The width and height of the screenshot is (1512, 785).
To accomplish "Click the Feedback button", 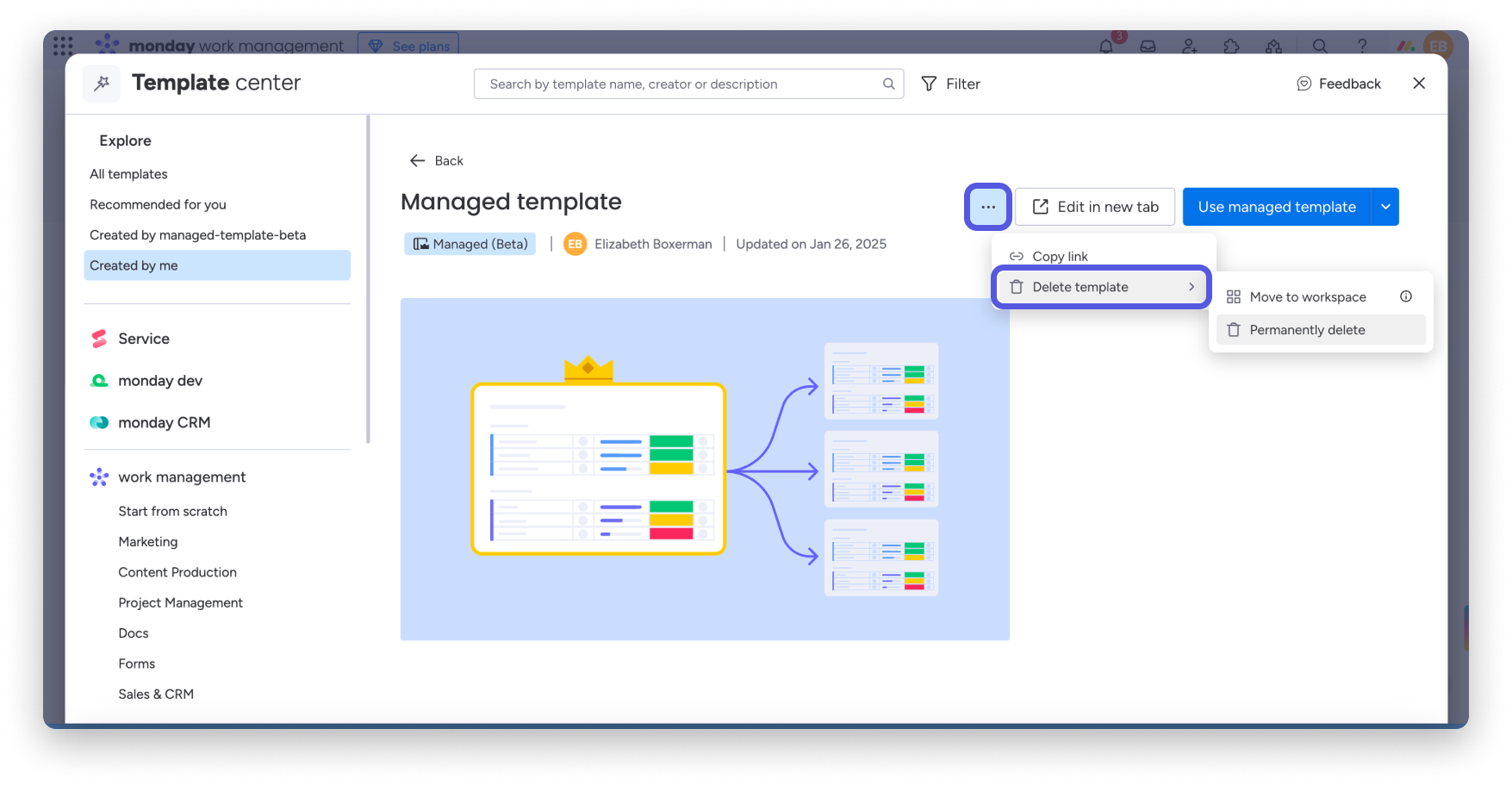I will coord(1339,84).
